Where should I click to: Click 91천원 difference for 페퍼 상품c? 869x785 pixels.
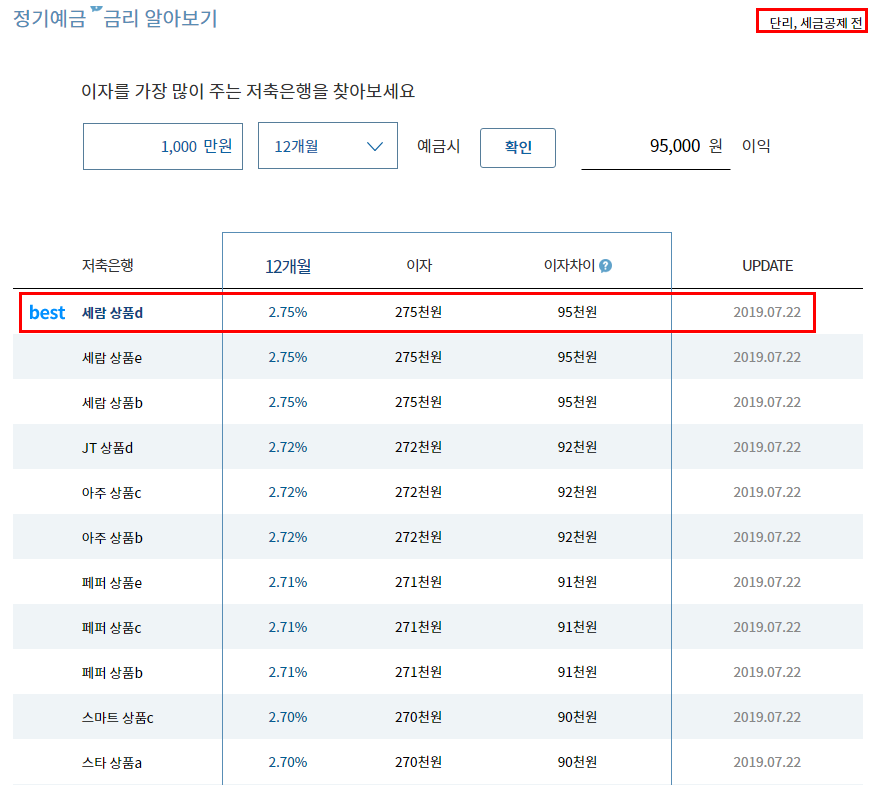(577, 626)
